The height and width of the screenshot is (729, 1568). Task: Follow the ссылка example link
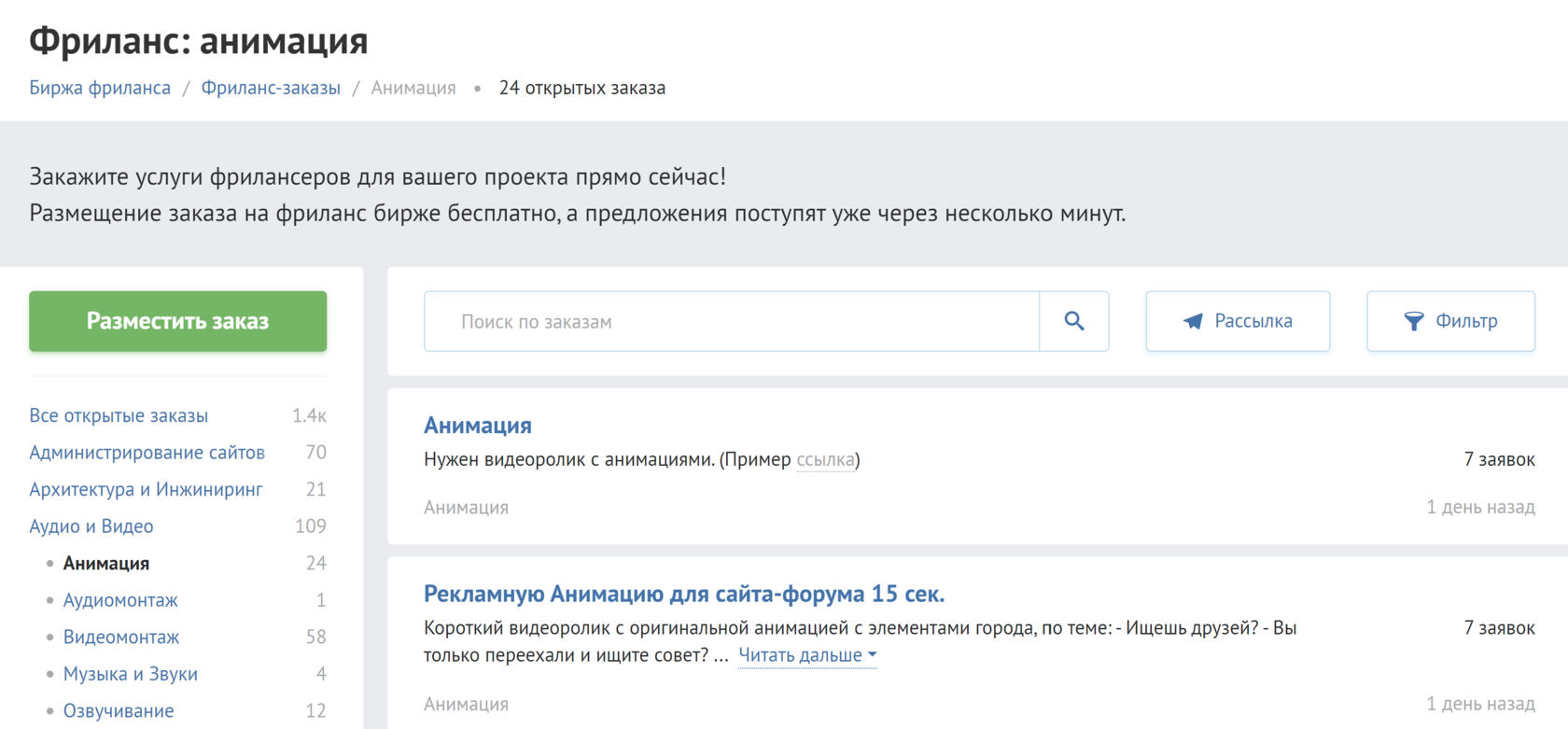(825, 459)
